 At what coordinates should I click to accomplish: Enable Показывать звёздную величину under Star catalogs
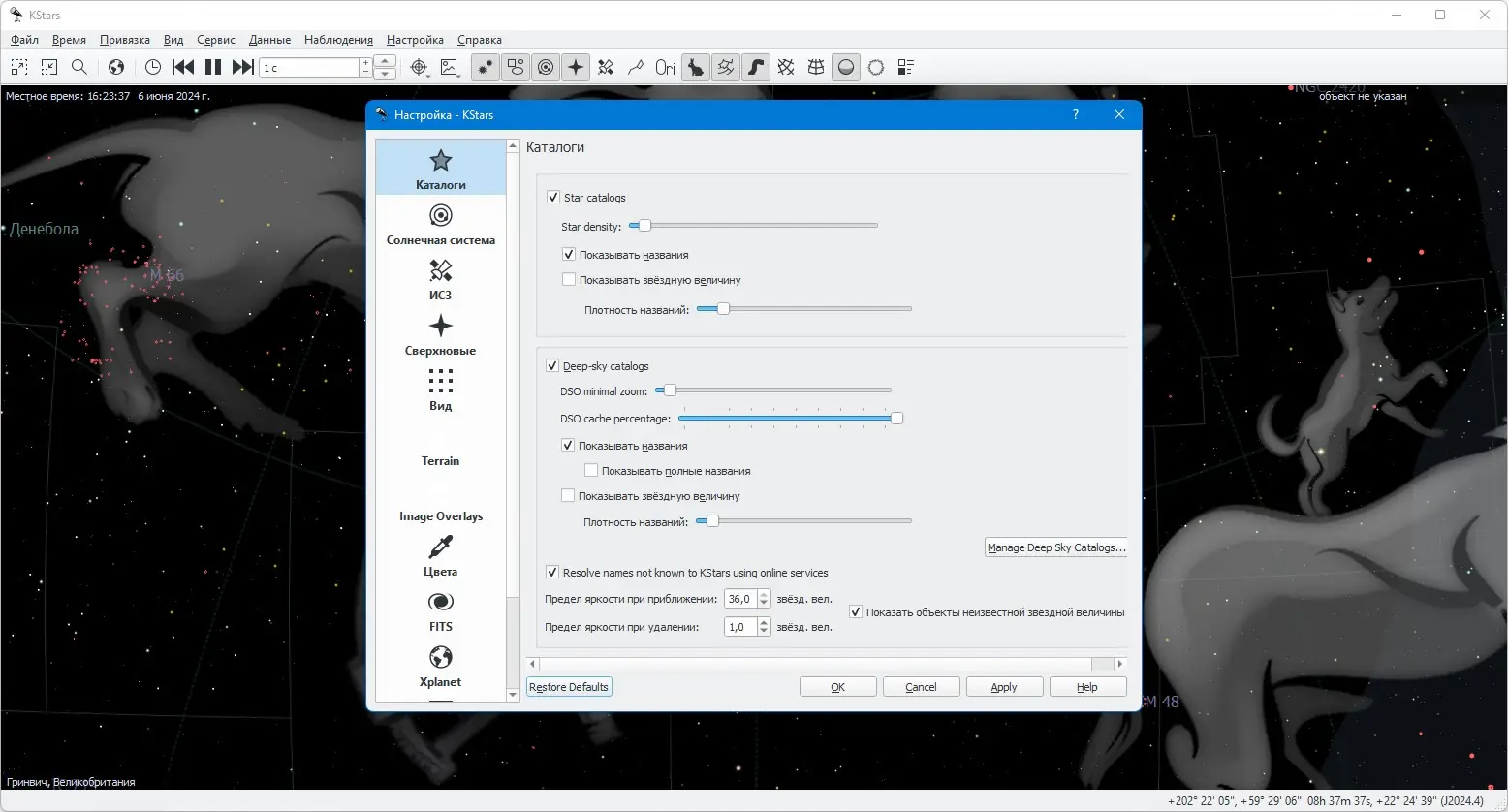coord(569,280)
